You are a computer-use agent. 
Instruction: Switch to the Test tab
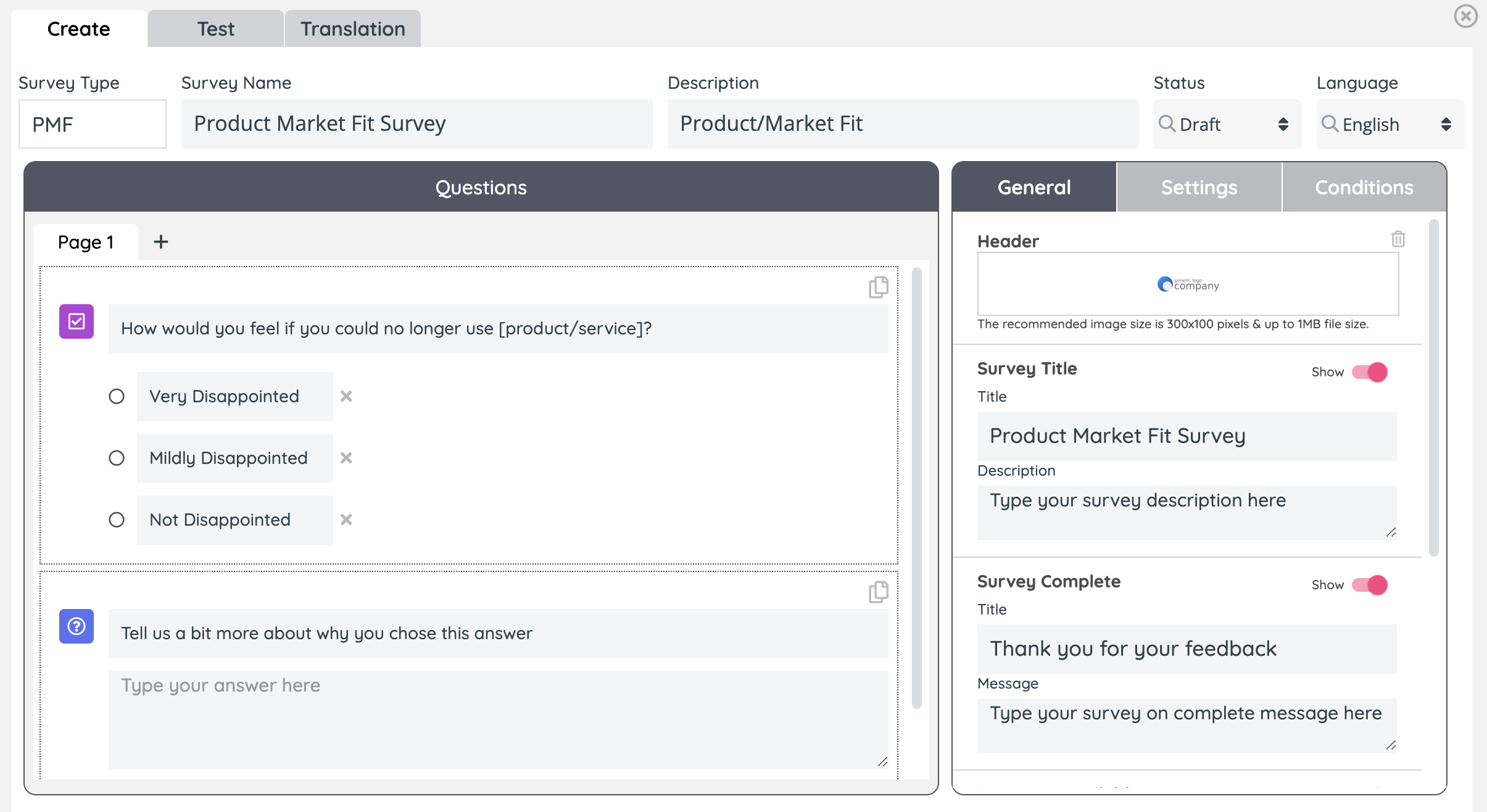coord(215,29)
